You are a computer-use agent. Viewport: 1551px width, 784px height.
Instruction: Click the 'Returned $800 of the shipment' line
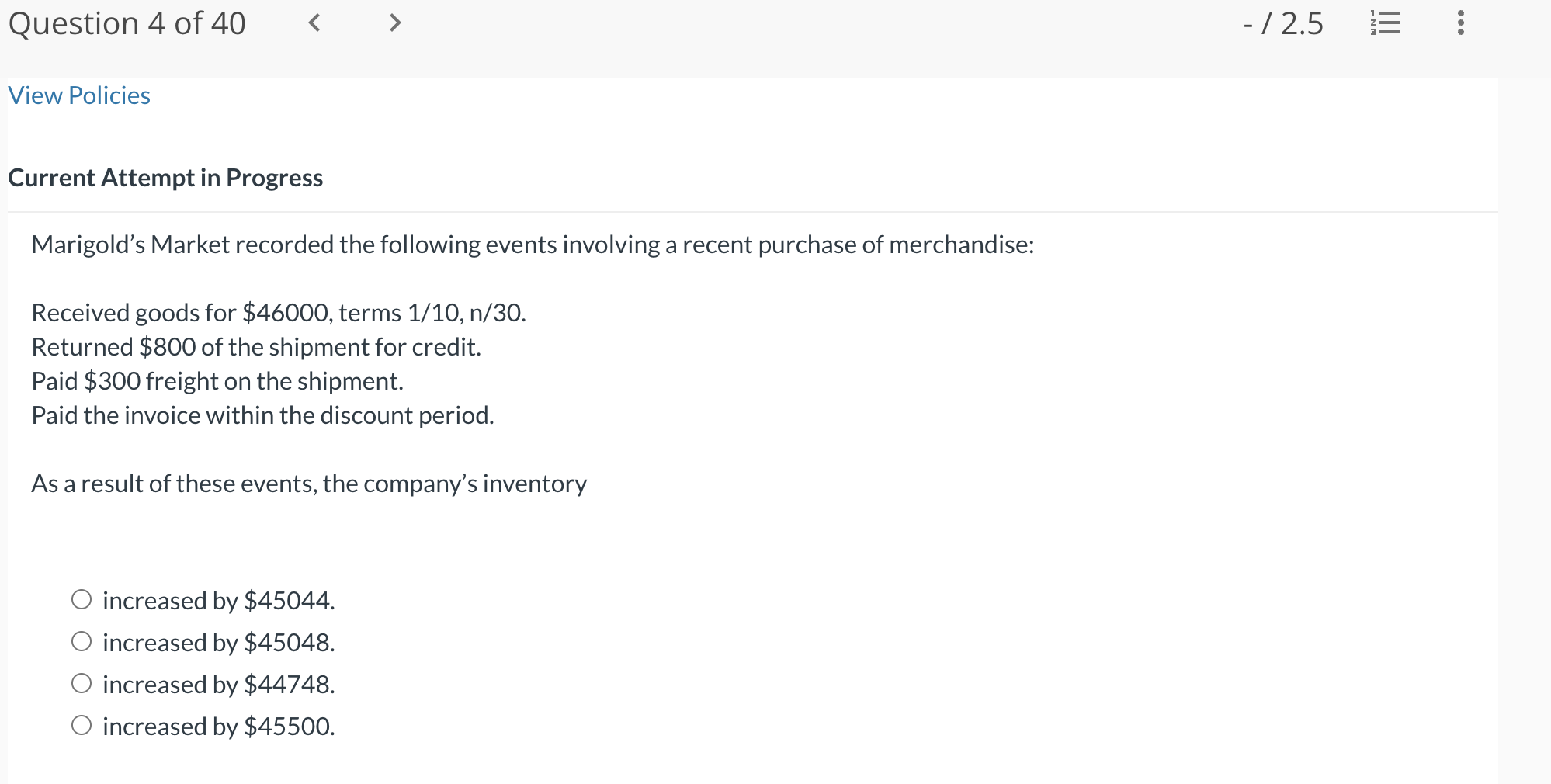point(256,347)
